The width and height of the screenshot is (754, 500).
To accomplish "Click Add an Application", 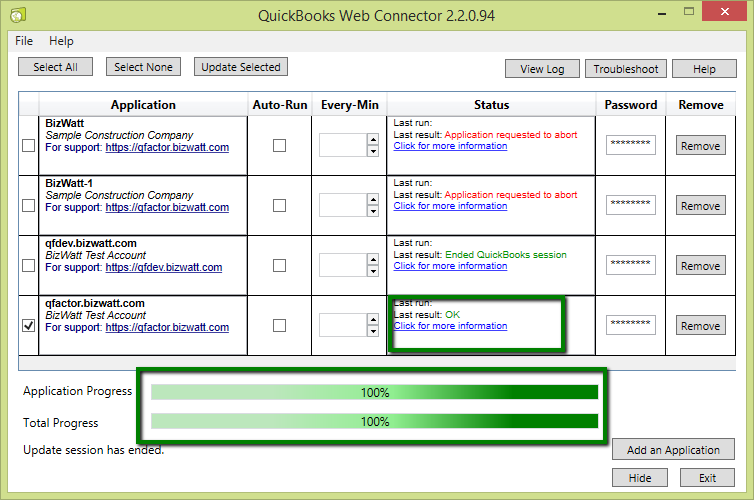I will pos(673,450).
